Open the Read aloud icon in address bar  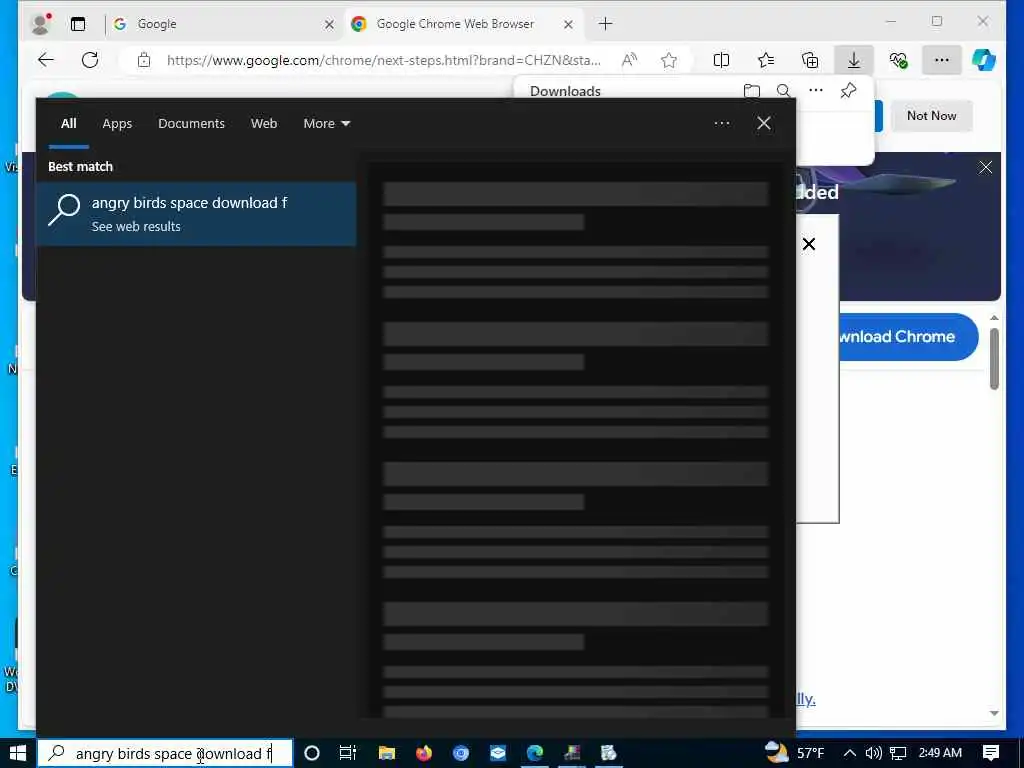coord(629,60)
